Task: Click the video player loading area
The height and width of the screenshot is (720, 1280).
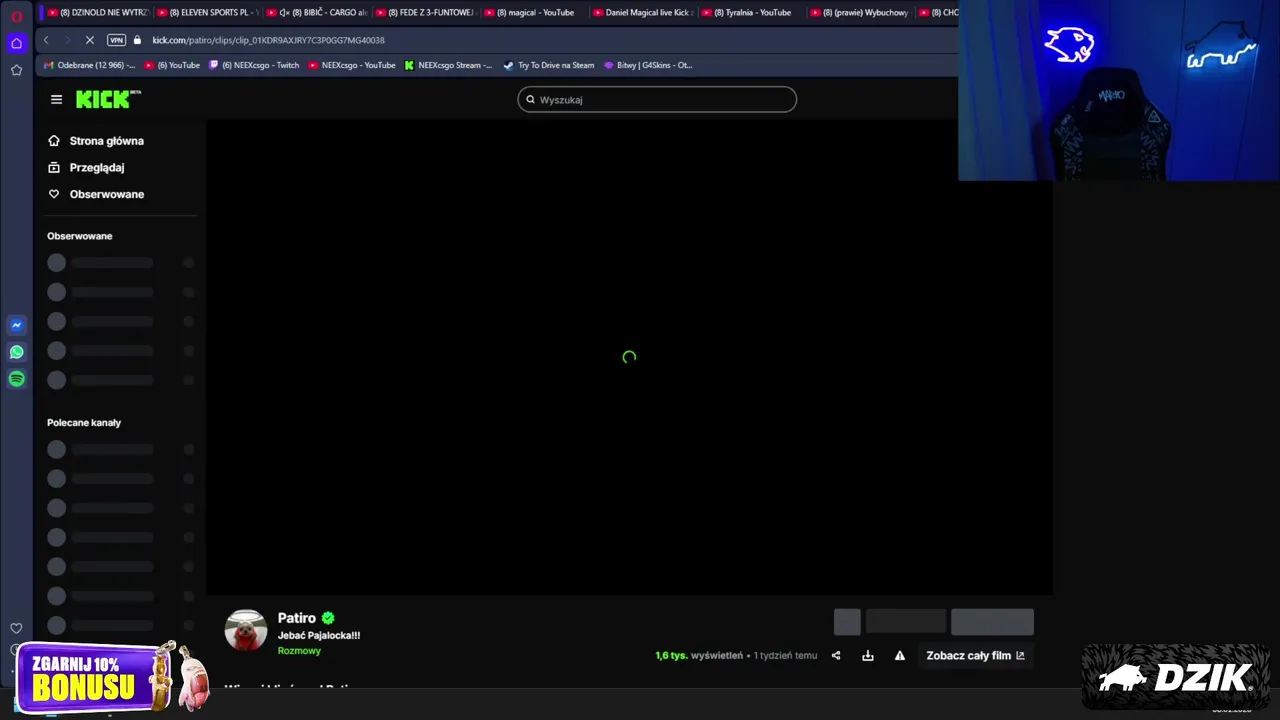Action: click(x=629, y=357)
